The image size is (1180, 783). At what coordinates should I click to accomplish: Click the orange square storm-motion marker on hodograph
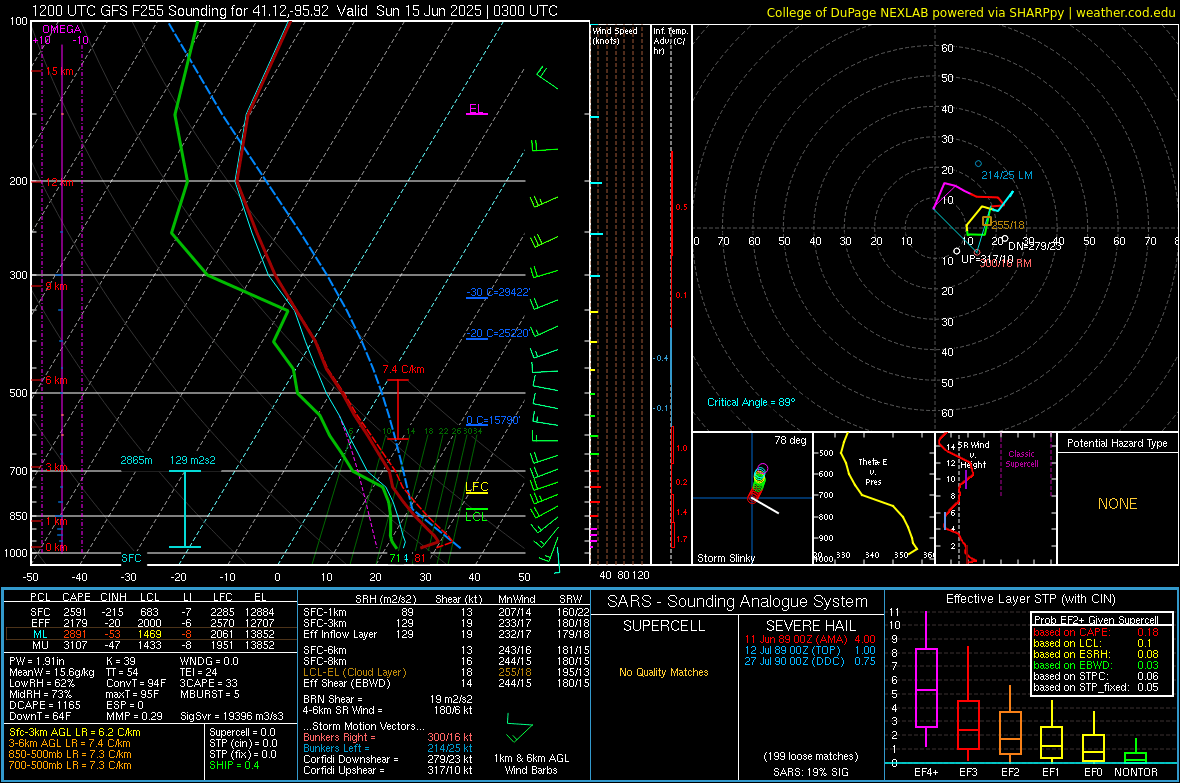click(987, 221)
